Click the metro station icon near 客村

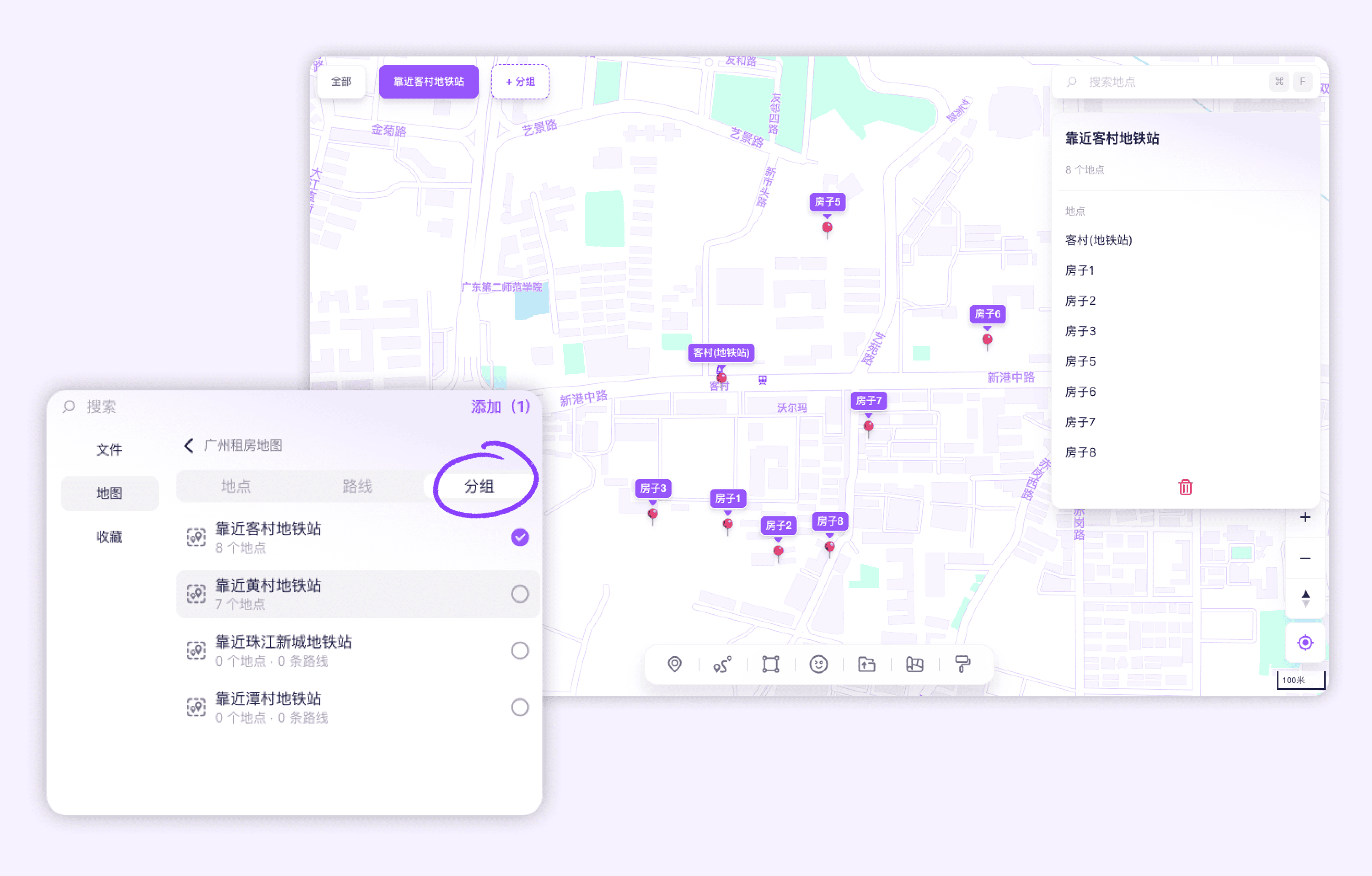(762, 380)
